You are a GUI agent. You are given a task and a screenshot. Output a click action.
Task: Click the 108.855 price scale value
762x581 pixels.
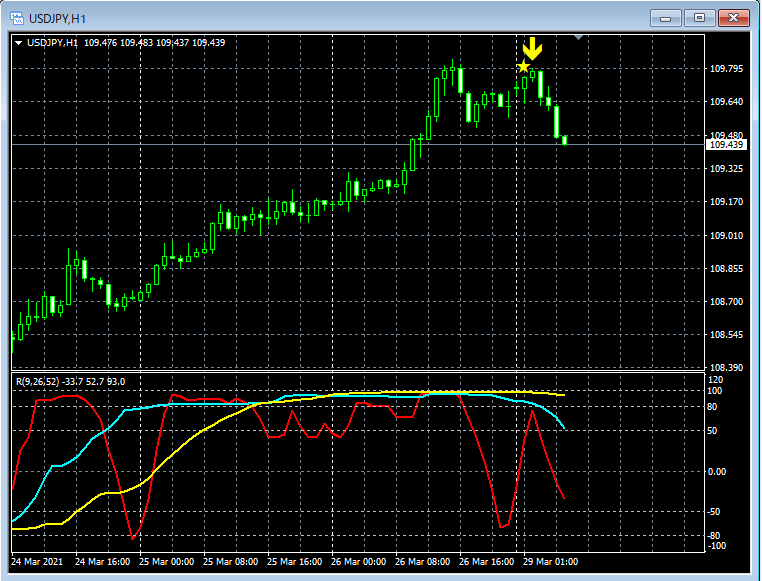[727, 269]
